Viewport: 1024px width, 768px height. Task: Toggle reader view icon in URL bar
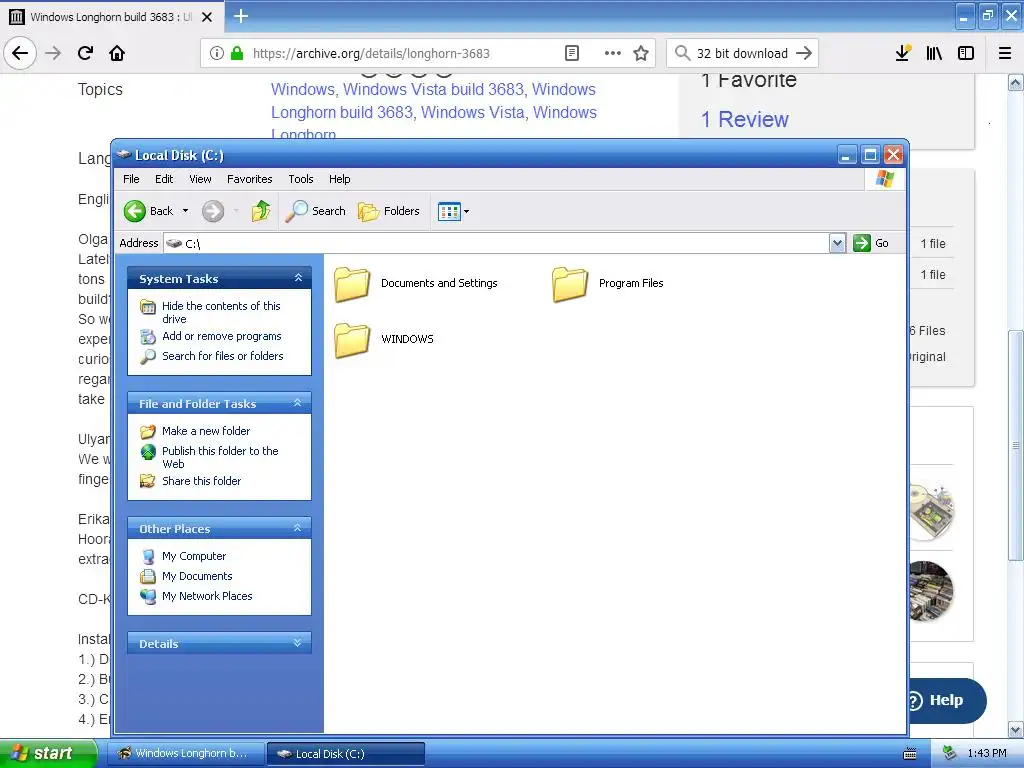coord(572,54)
